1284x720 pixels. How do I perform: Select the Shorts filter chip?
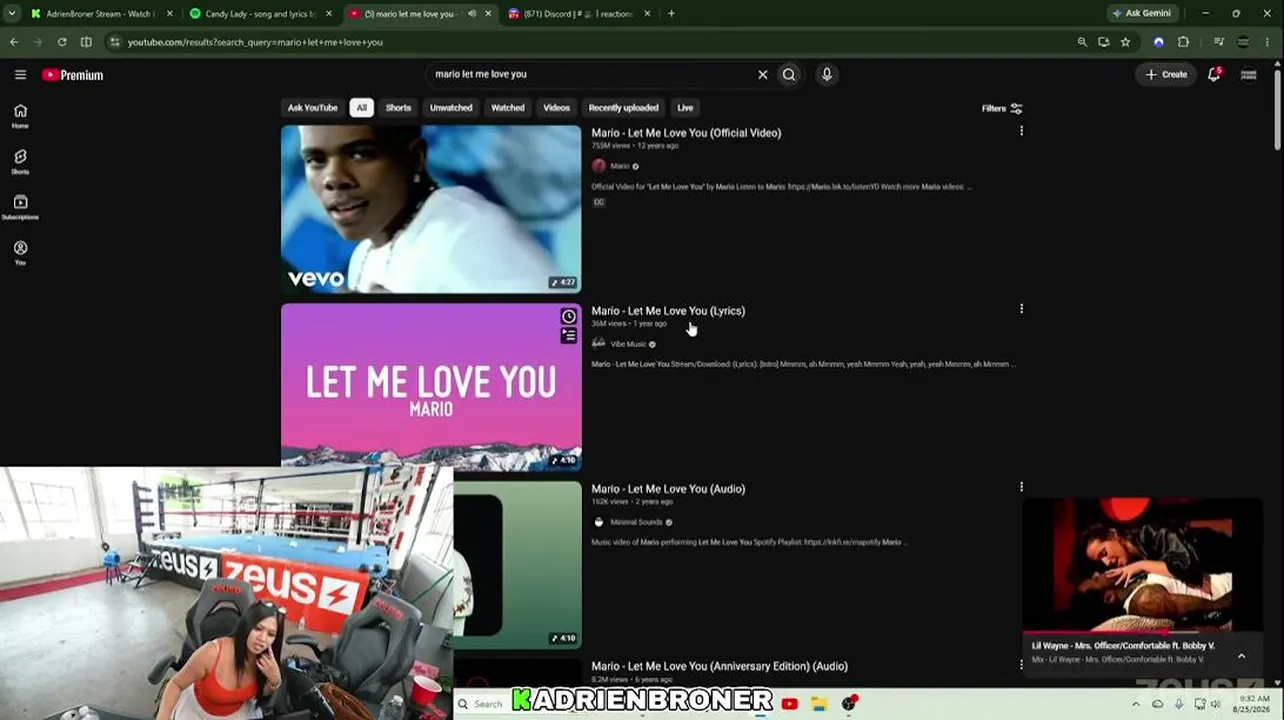click(x=398, y=108)
